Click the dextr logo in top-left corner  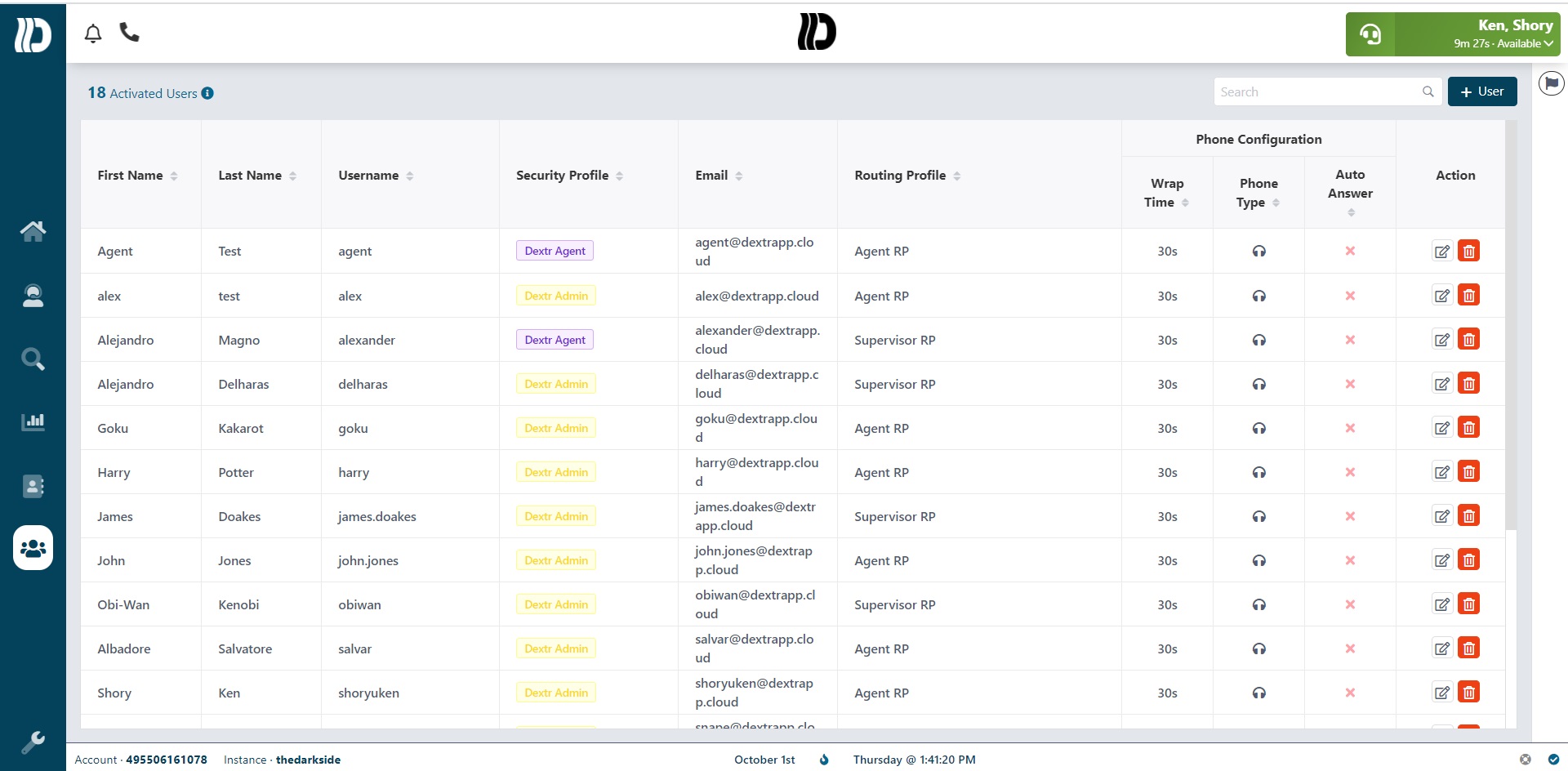click(33, 34)
